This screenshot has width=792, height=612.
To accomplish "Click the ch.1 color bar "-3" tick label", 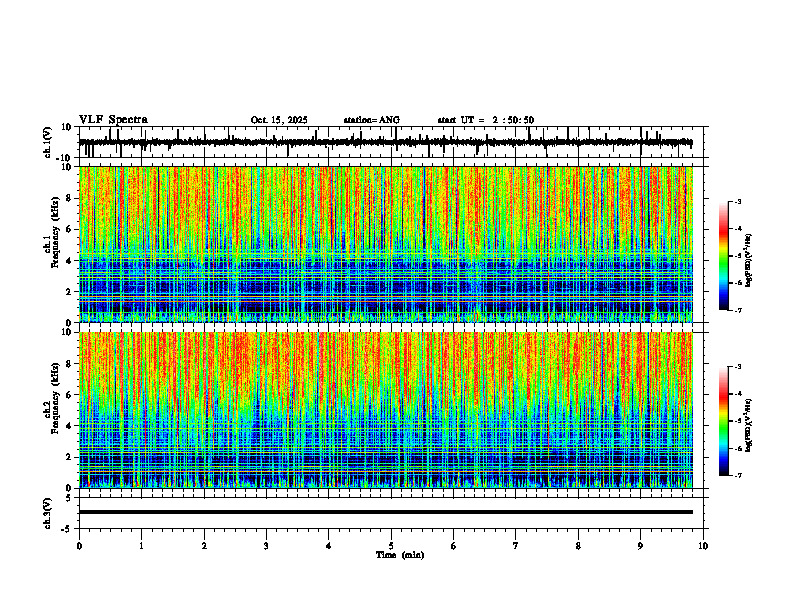I will (x=738, y=201).
